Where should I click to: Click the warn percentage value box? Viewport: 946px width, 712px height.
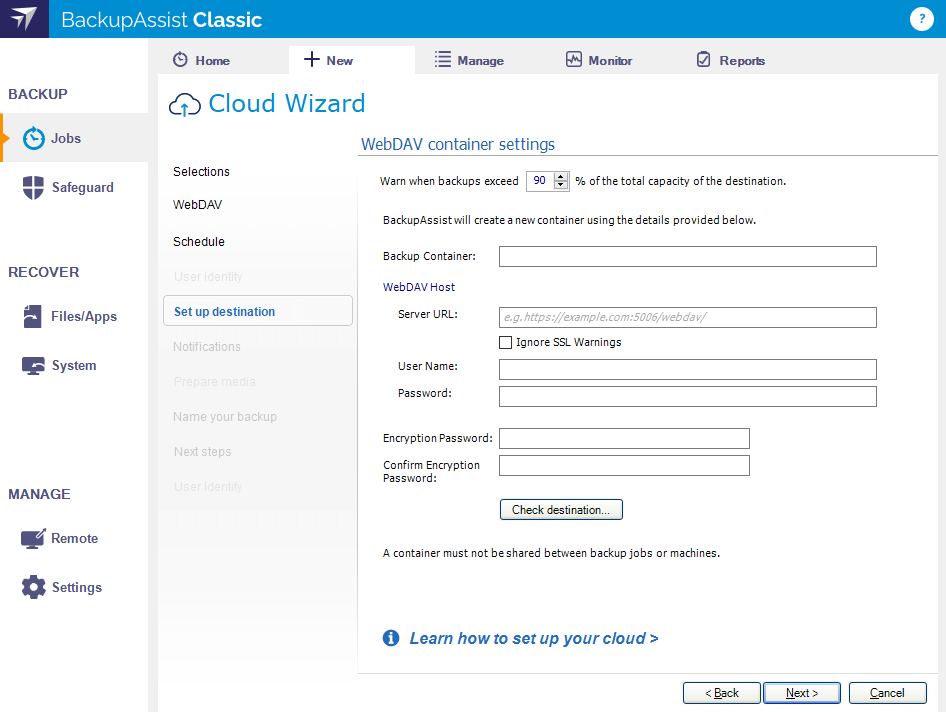coord(541,181)
